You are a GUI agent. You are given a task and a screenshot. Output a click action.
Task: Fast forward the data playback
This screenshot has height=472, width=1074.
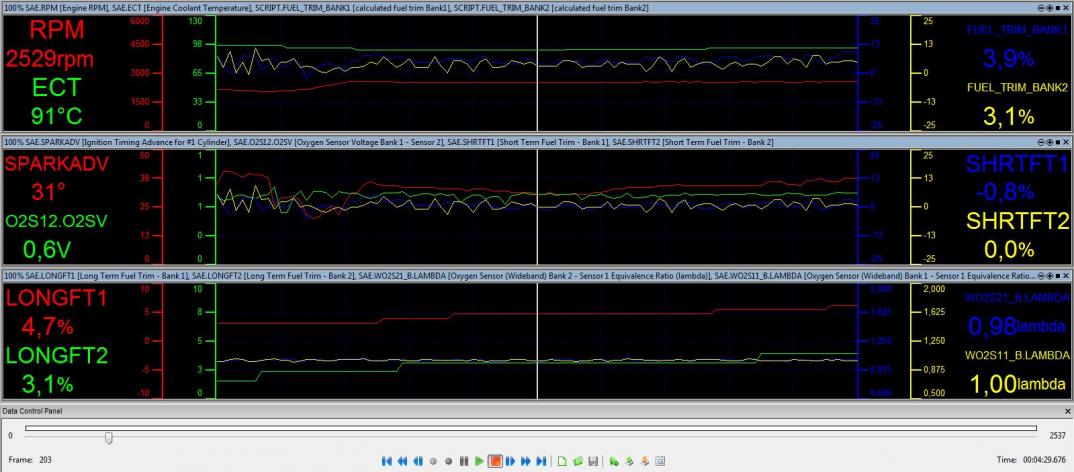pos(525,461)
